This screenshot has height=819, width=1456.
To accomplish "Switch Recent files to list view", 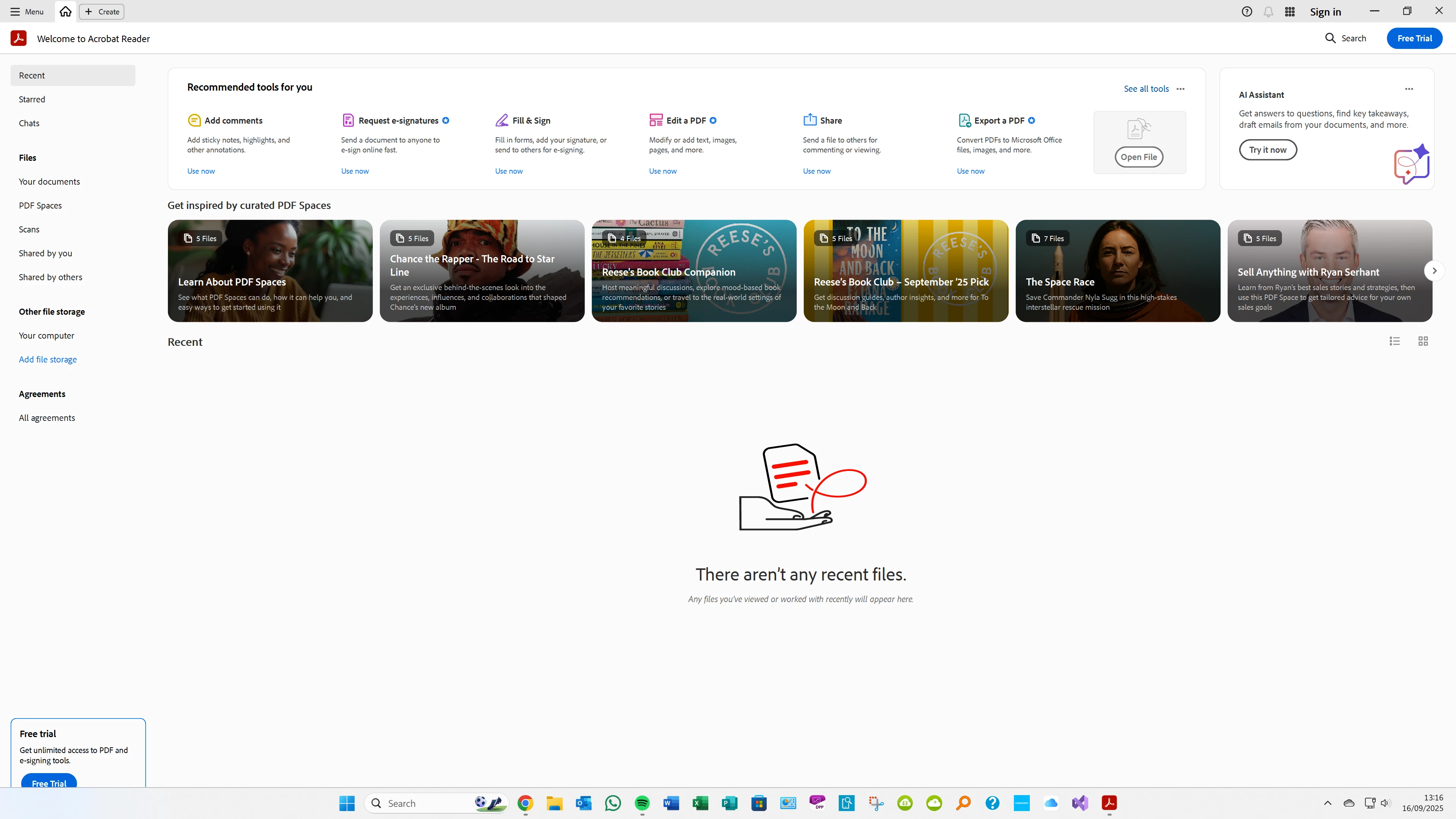I will point(1395,341).
